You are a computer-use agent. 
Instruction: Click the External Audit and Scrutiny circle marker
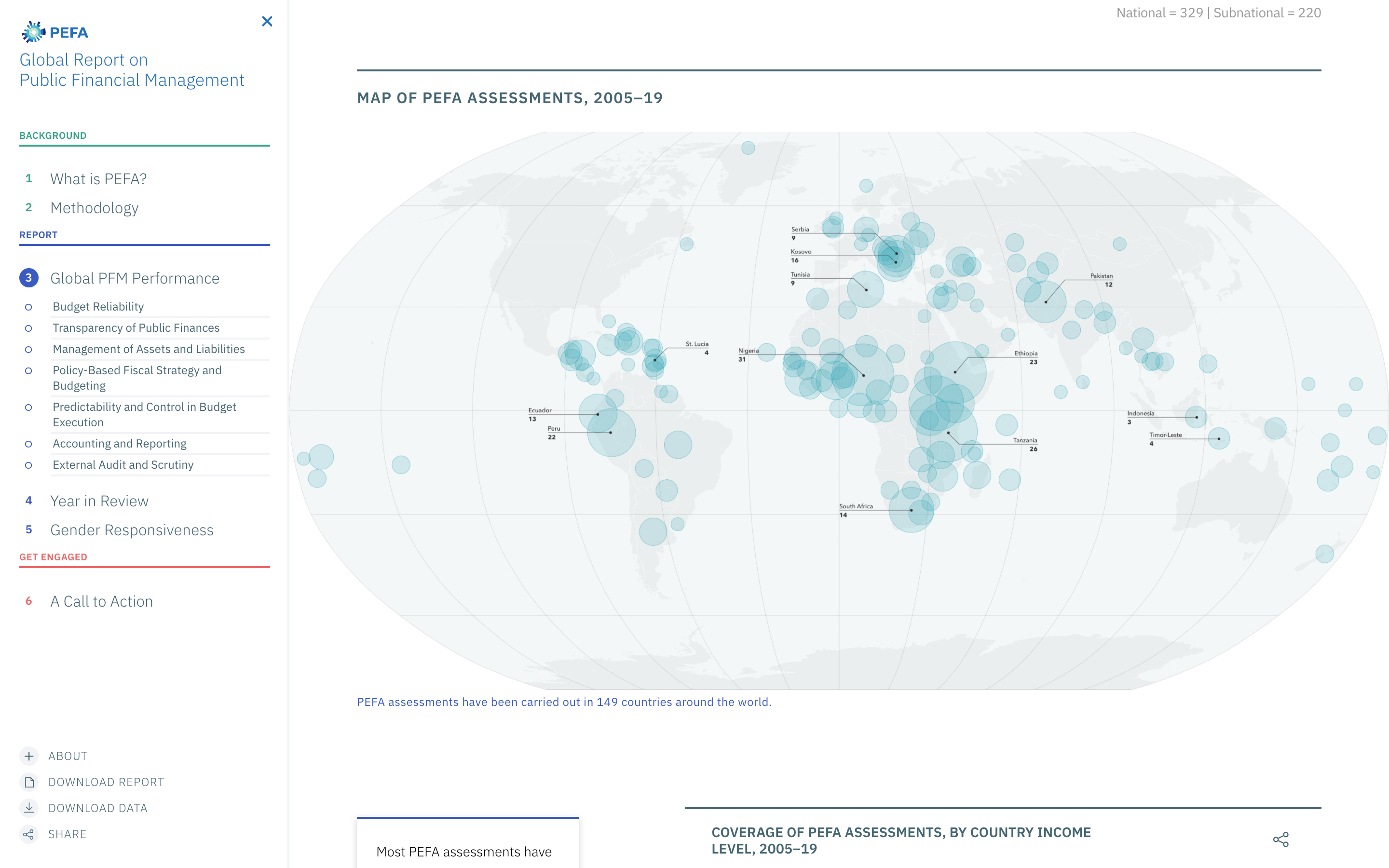click(x=28, y=465)
